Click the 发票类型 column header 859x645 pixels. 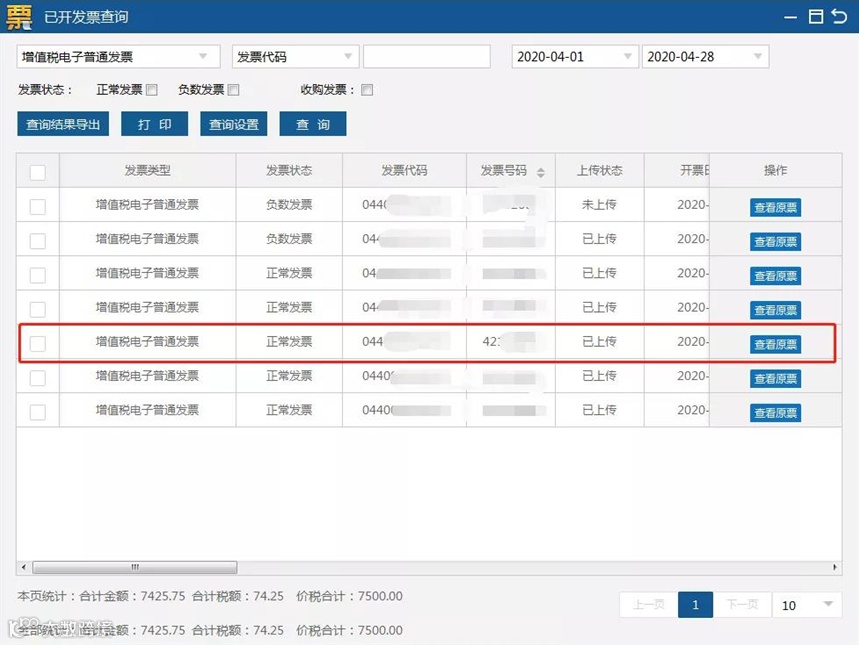pyautogui.click(x=147, y=170)
